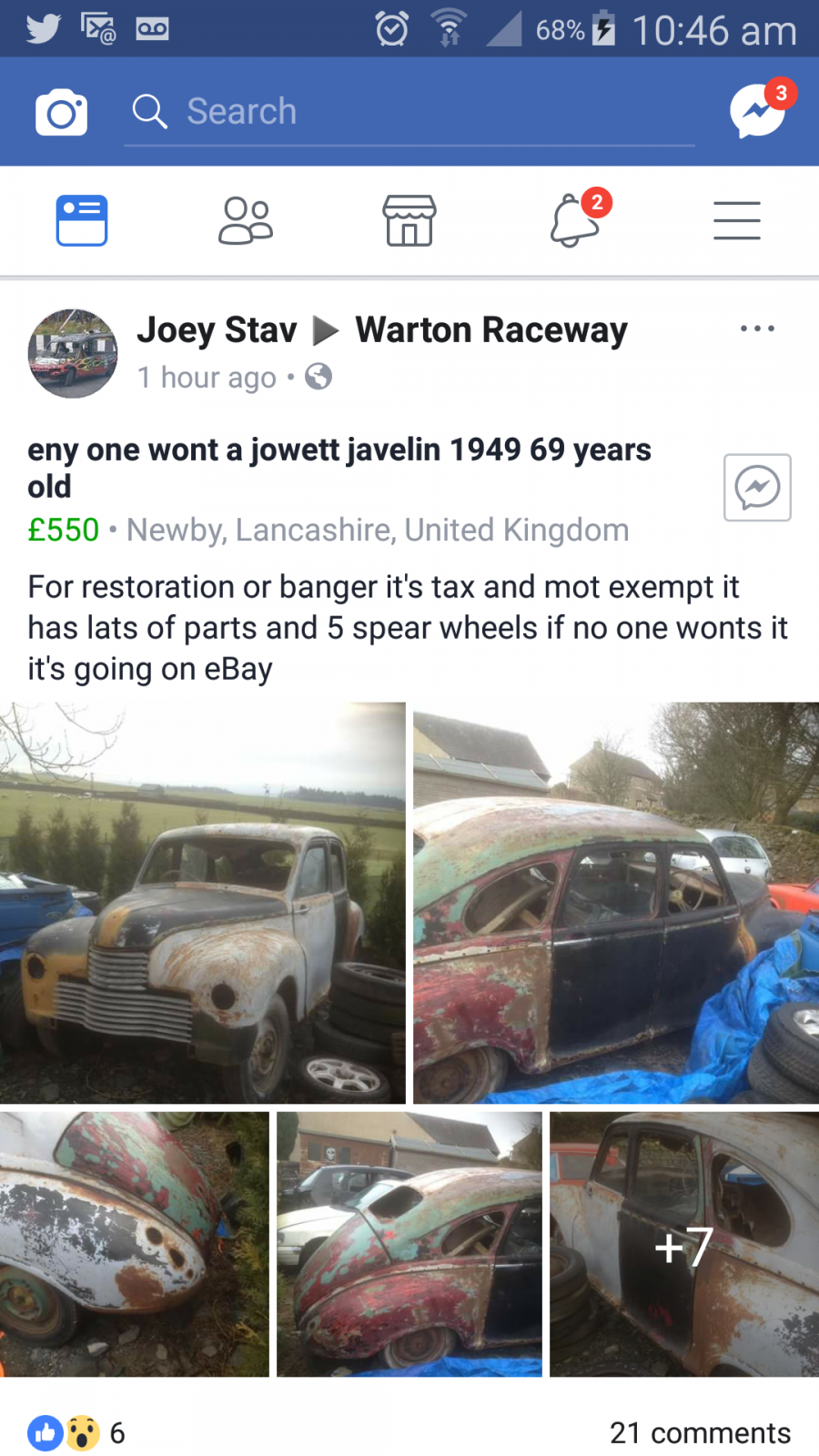Open the Friends tab icon
Viewport: 819px width, 1456px height.
[x=246, y=220]
